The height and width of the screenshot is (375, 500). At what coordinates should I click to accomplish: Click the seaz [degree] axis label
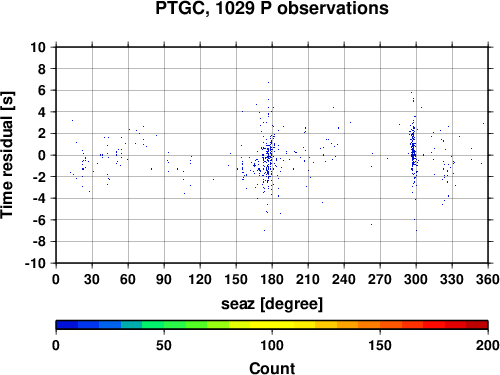[272, 304]
